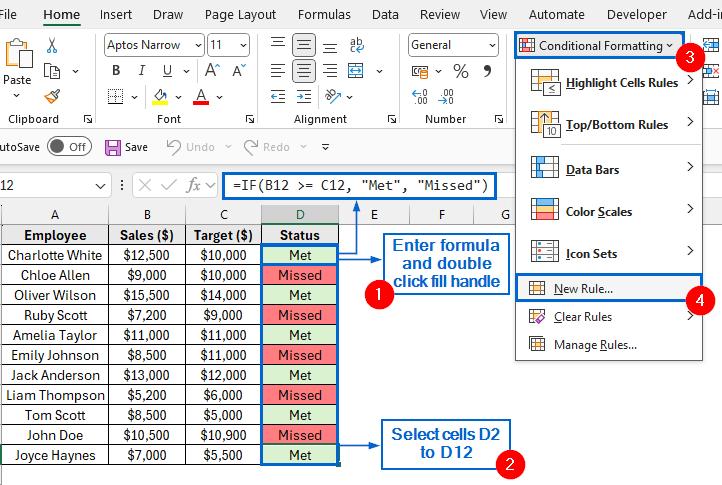Image resolution: width=722 pixels, height=485 pixels.
Task: Apply Italic formatting
Action: (141, 71)
